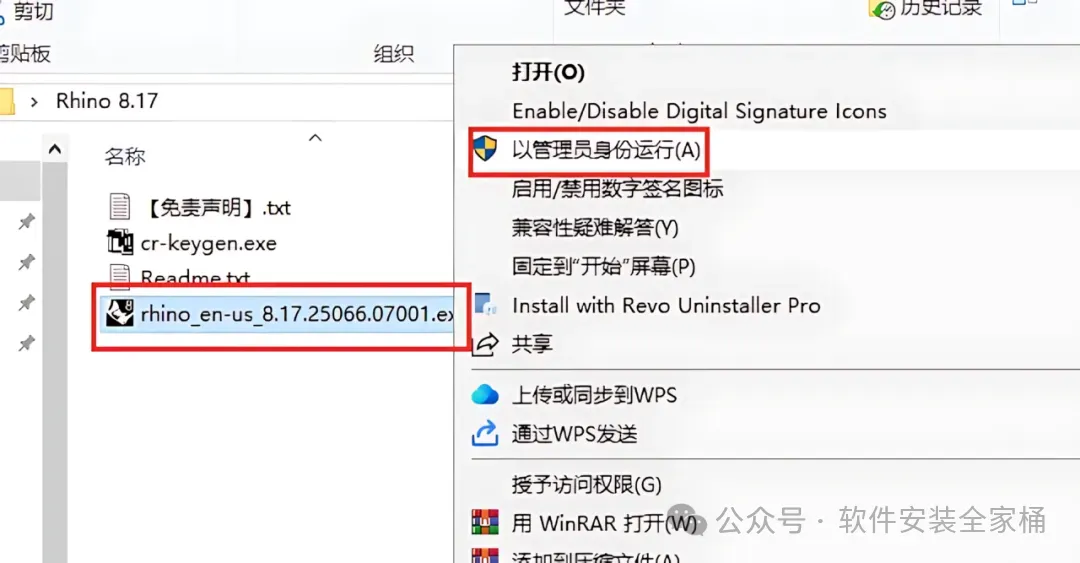The image size is (1080, 563).
Task: Click the 通过WPS发送 send icon
Action: click(x=485, y=433)
